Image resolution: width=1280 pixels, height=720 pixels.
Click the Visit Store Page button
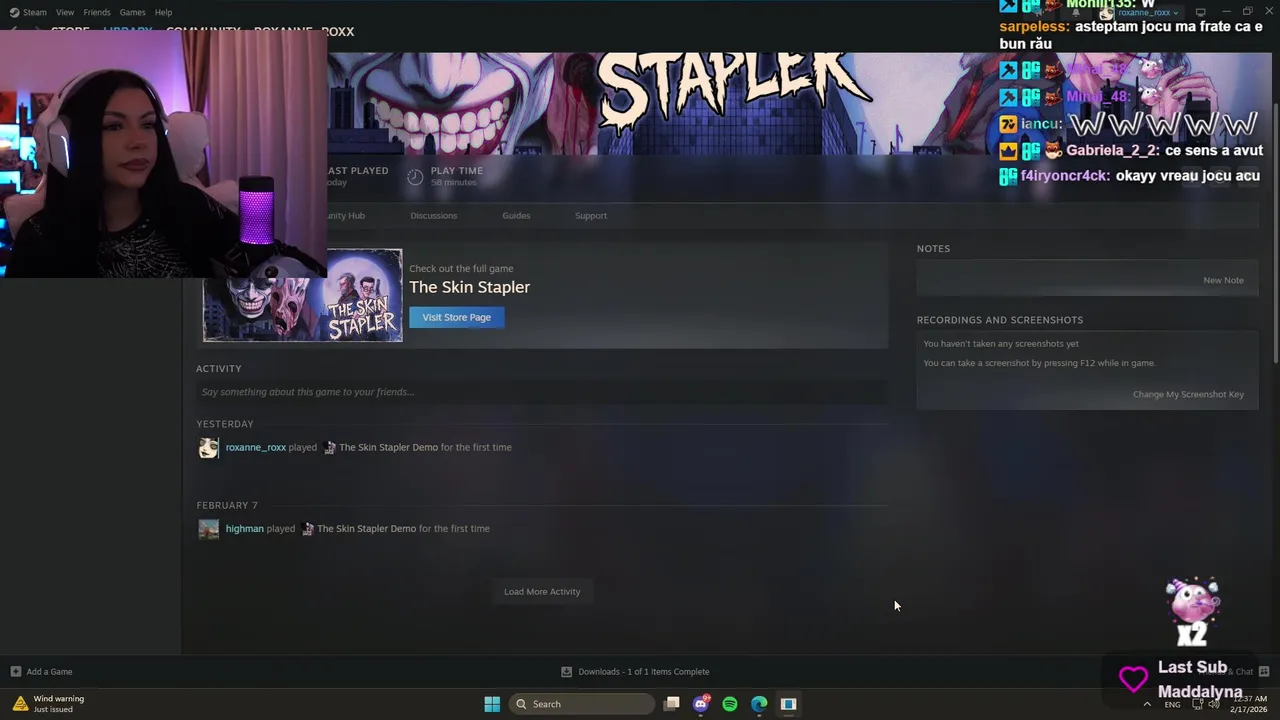(456, 317)
